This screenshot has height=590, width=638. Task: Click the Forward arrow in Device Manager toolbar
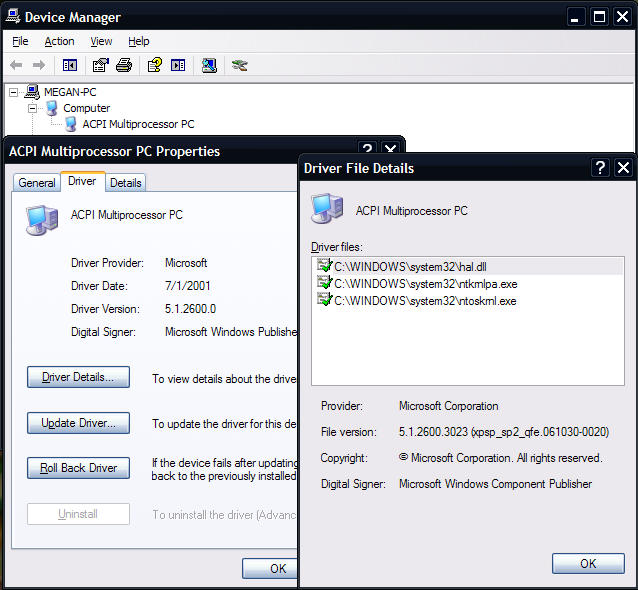click(x=39, y=65)
